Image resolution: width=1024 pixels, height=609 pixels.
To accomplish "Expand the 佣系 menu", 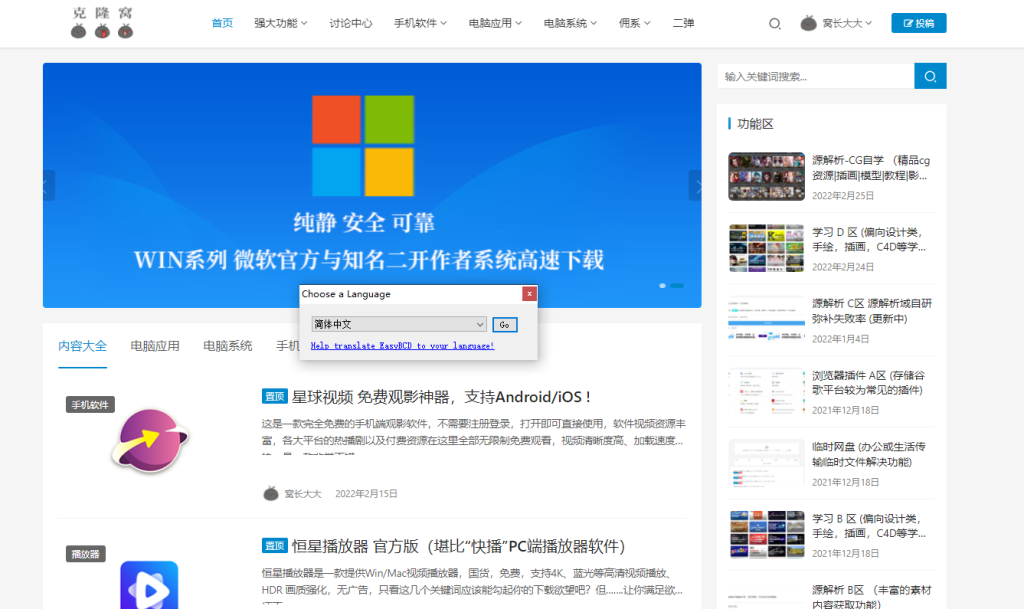I will tap(635, 23).
